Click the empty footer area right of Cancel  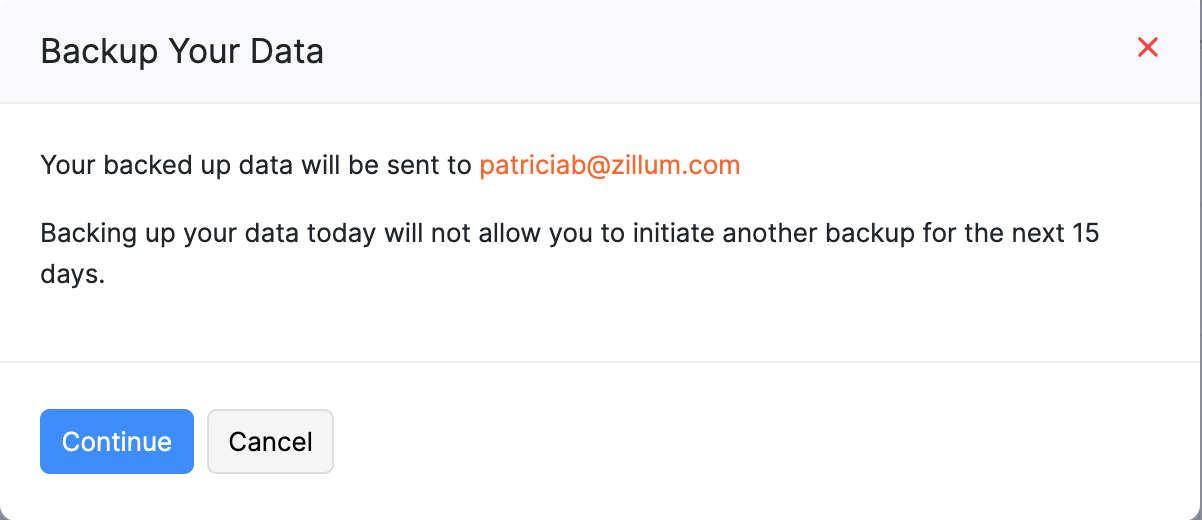pyautogui.click(x=750, y=441)
